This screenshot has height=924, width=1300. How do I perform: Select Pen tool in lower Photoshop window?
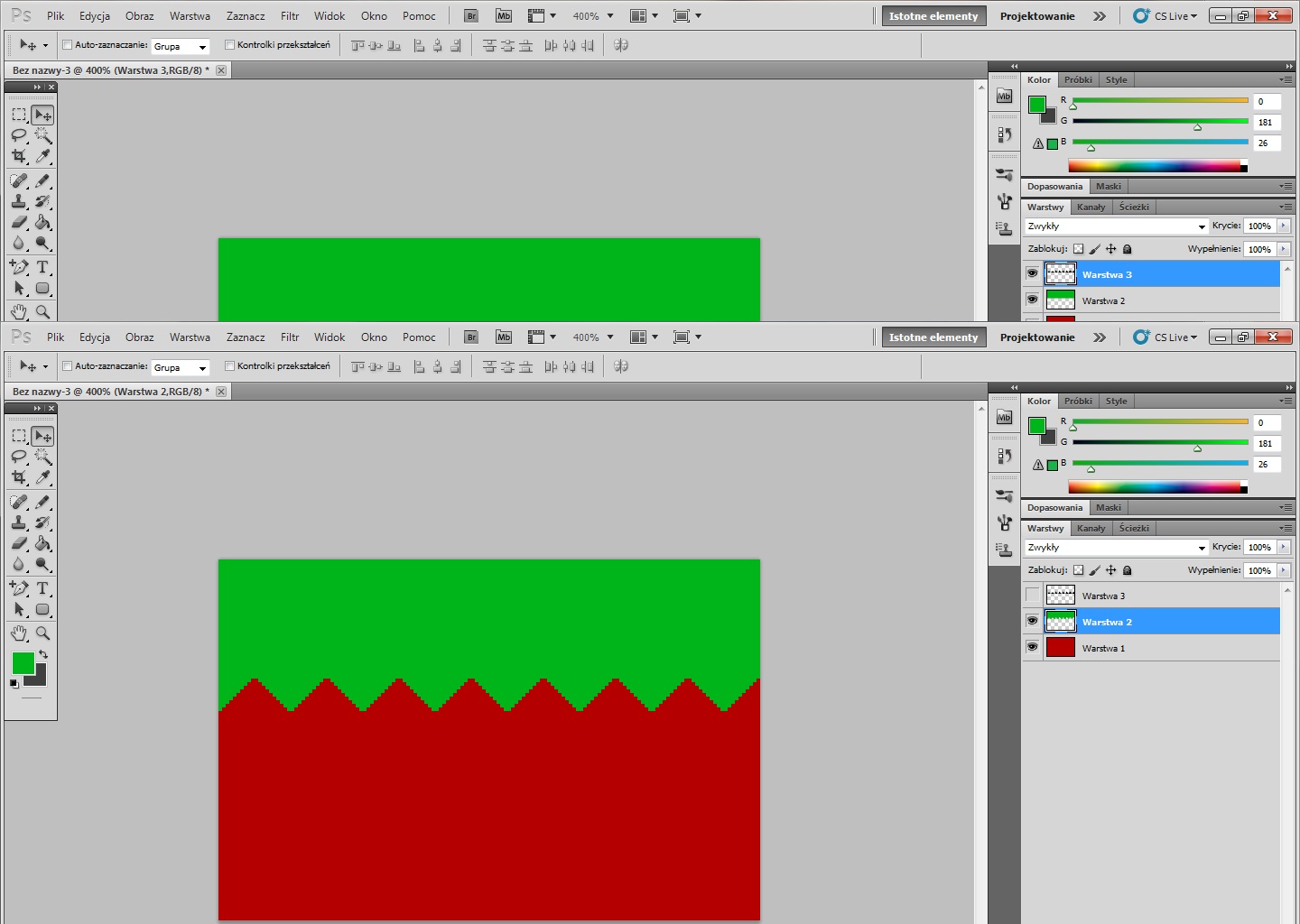(x=19, y=588)
